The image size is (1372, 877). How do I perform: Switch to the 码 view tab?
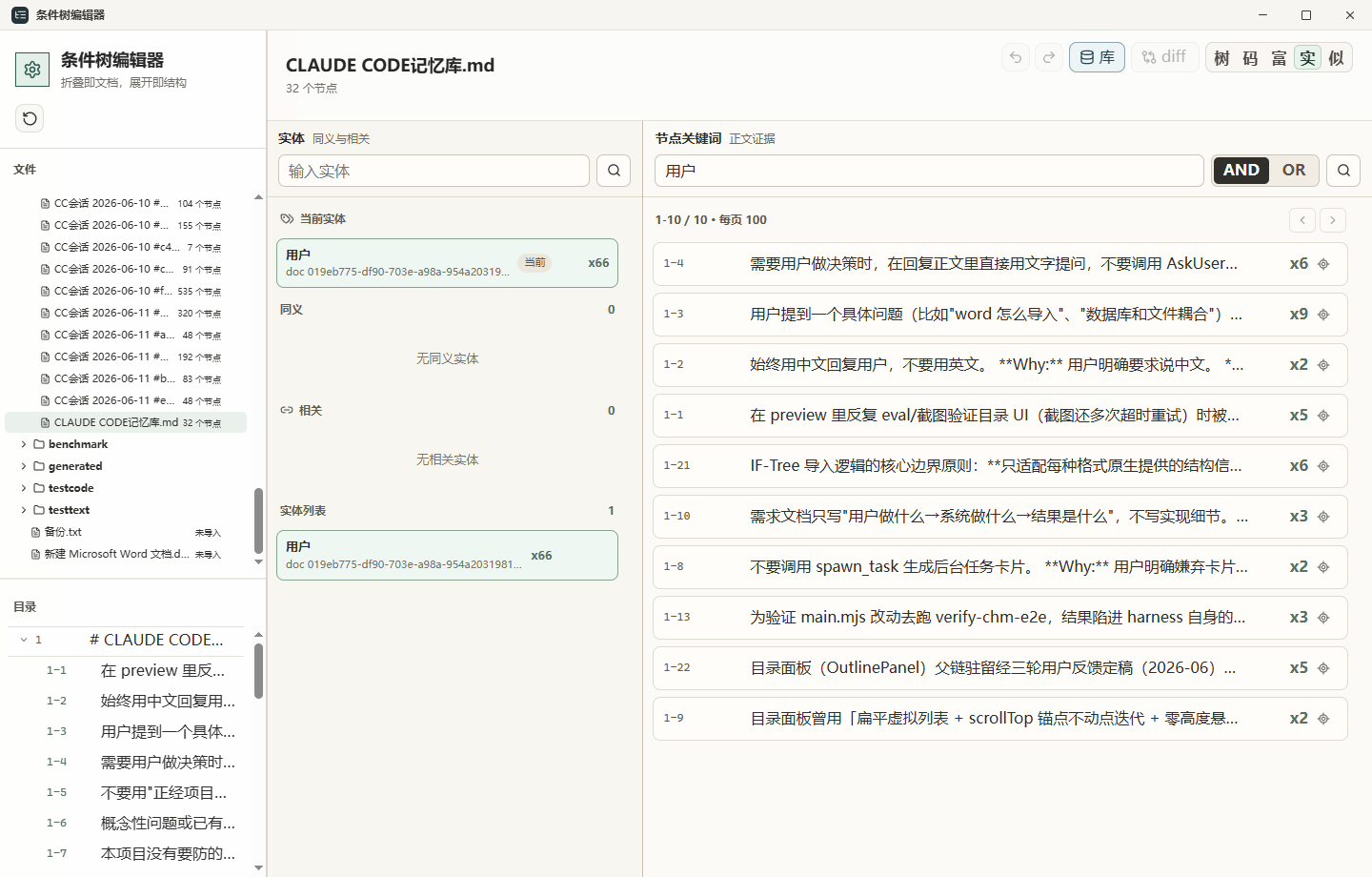1251,58
